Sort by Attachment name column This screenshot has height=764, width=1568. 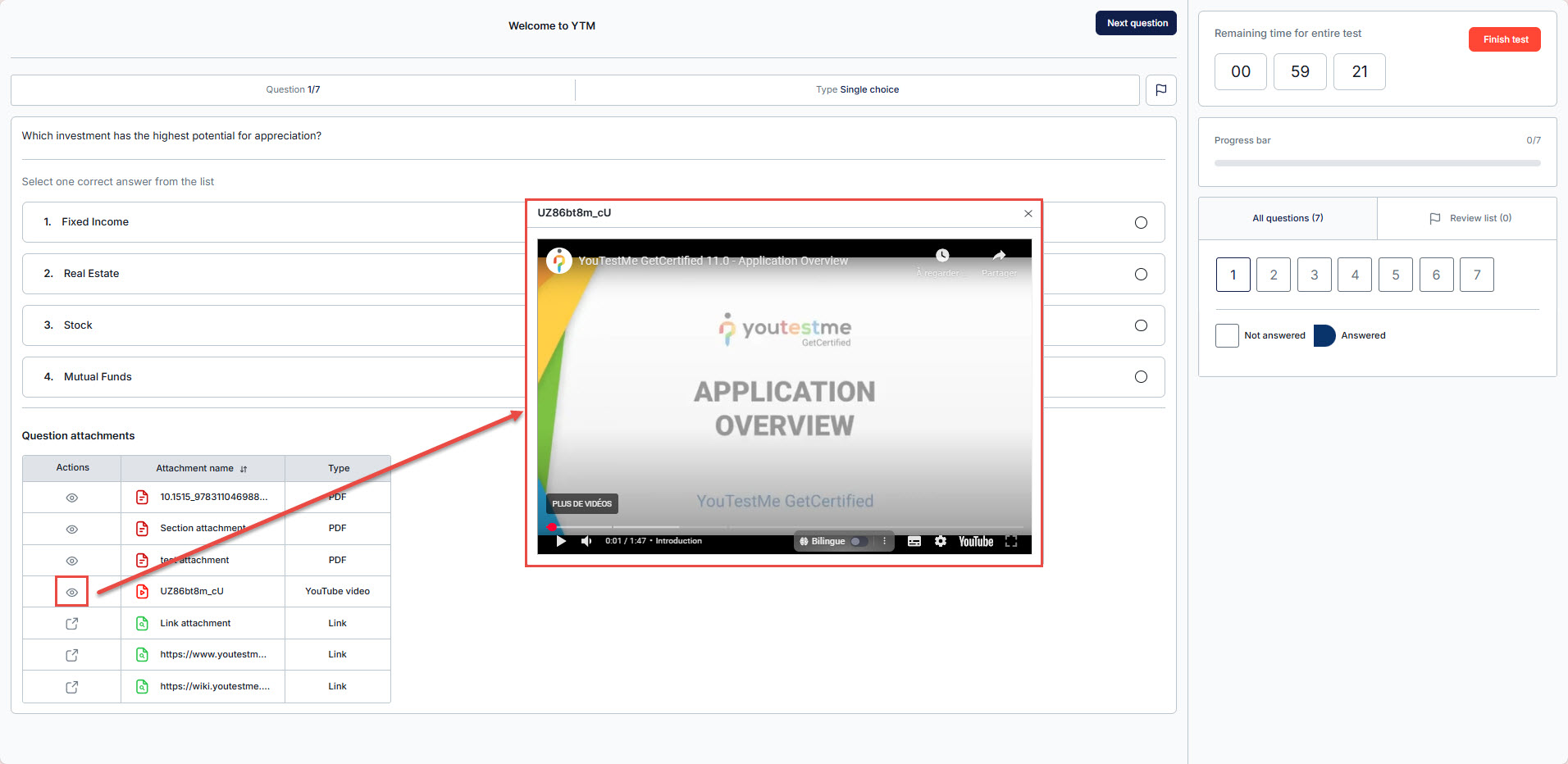point(244,469)
